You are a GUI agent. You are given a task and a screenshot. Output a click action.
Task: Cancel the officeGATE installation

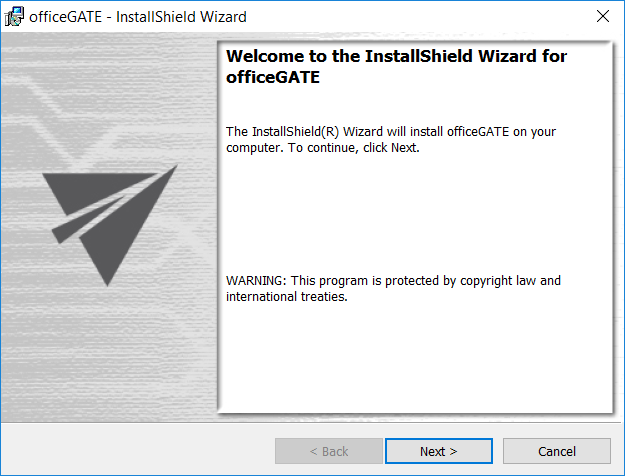point(556,451)
